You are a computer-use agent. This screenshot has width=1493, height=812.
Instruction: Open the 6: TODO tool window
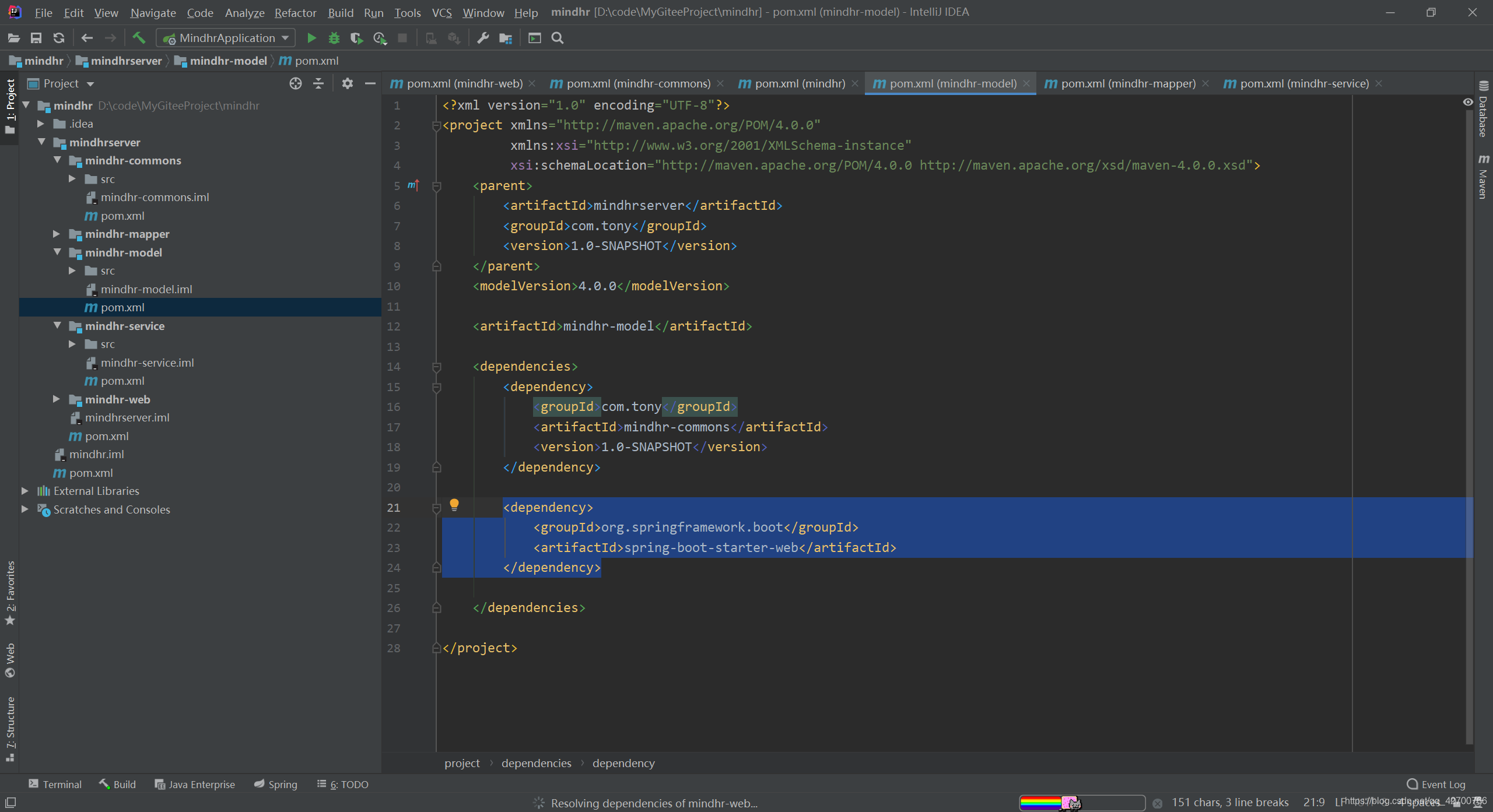pyautogui.click(x=343, y=785)
